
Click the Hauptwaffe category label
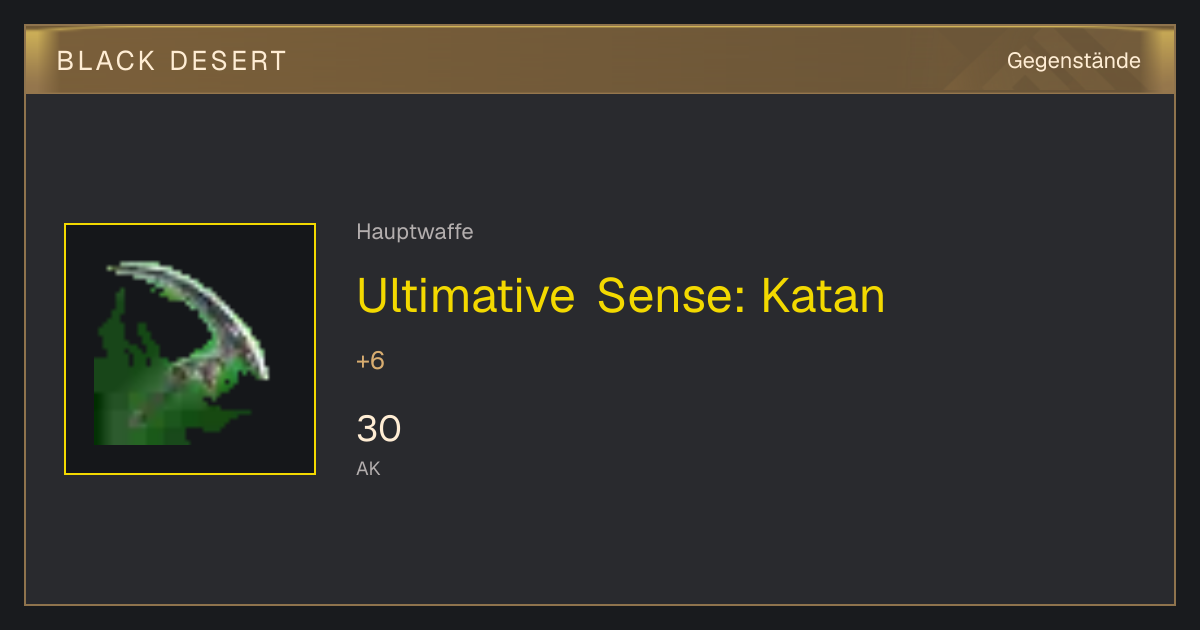[x=415, y=232]
